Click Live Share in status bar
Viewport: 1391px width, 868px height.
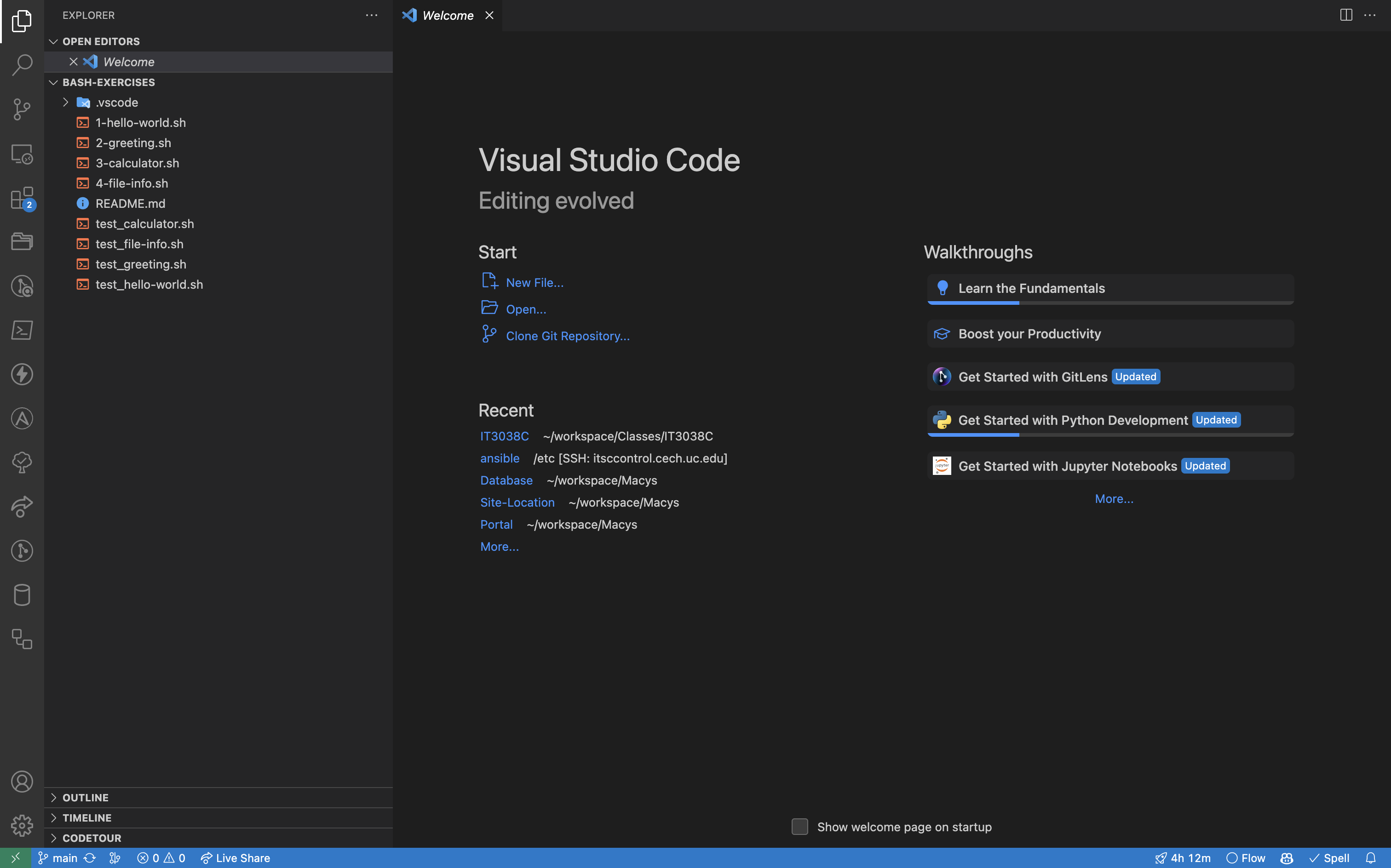point(235,858)
